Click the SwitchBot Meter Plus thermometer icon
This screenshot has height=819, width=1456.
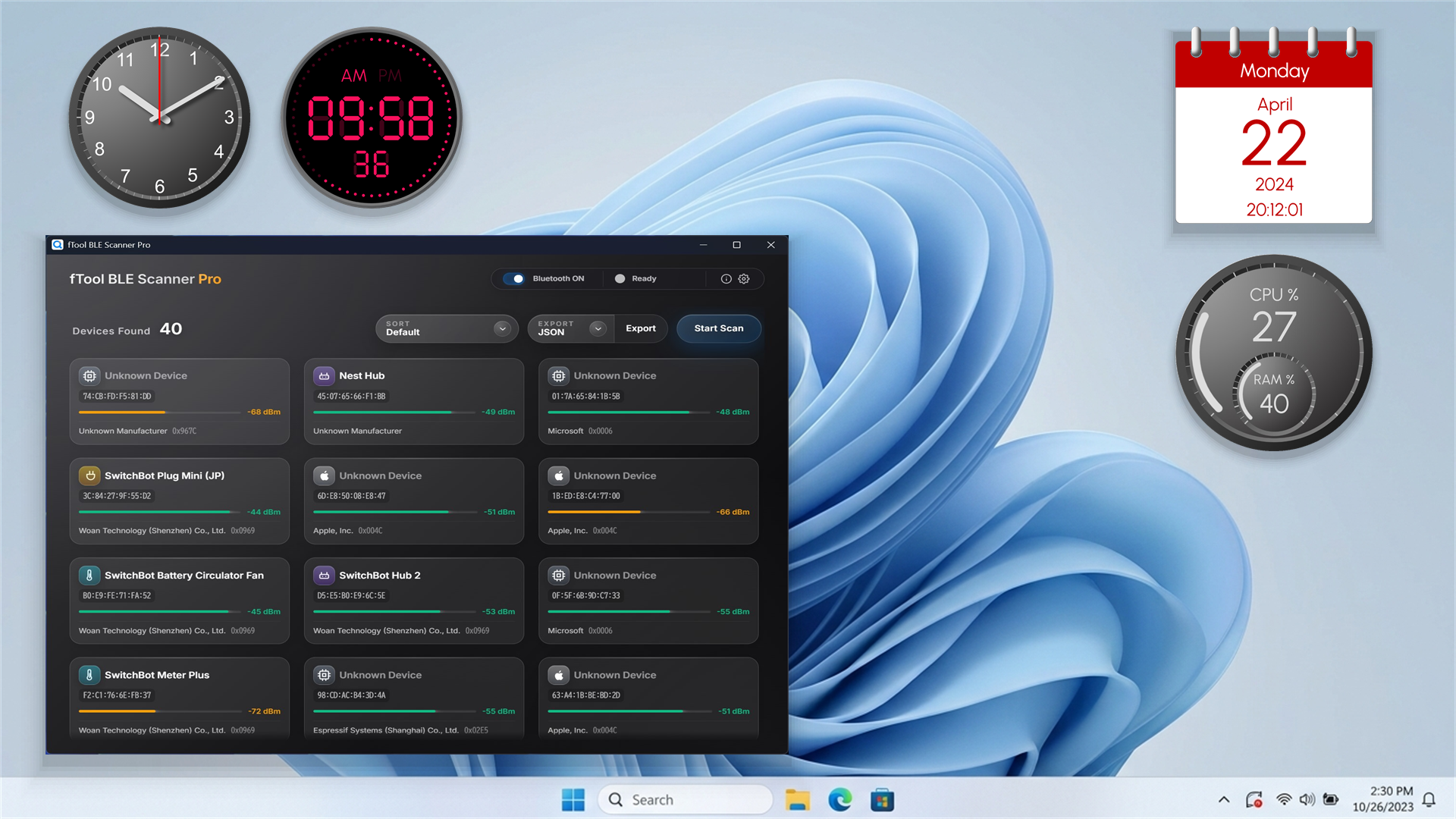coord(89,675)
